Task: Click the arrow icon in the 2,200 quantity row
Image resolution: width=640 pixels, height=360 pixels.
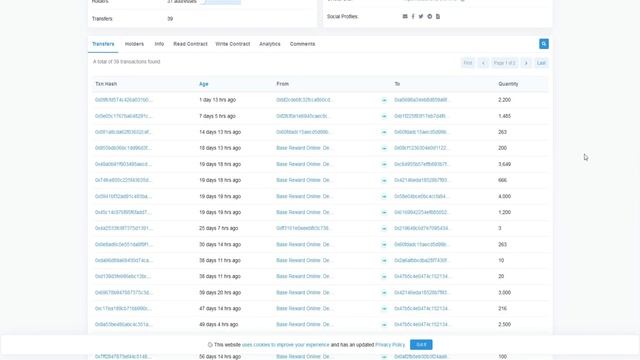Action: pos(384,100)
